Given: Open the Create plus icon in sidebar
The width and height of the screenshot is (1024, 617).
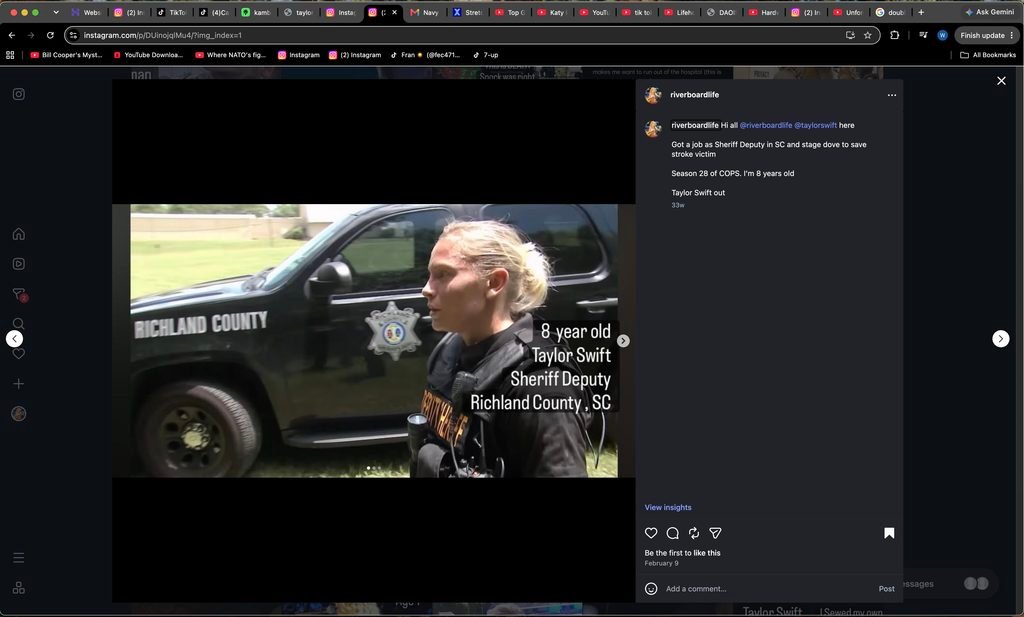Looking at the screenshot, I should pyautogui.click(x=19, y=384).
